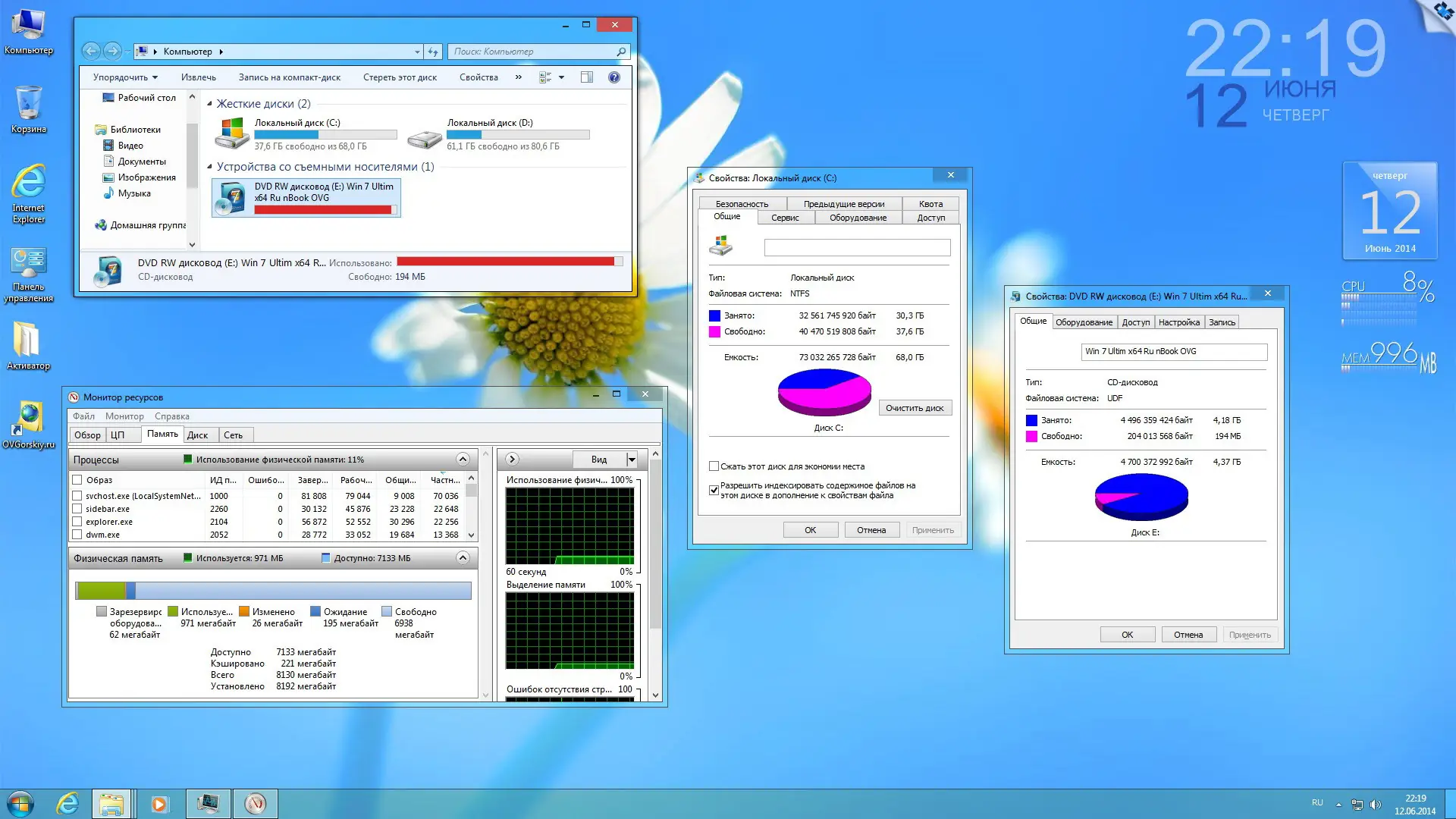Uncheck allow indexing file contents checkbox
Viewport: 1456px width, 819px height.
coord(714,490)
